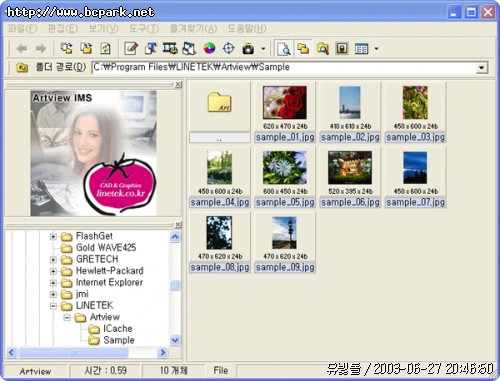The width and height of the screenshot is (500, 381).
Task: Click the '0.59' time status bar entry
Action: pyautogui.click(x=106, y=370)
